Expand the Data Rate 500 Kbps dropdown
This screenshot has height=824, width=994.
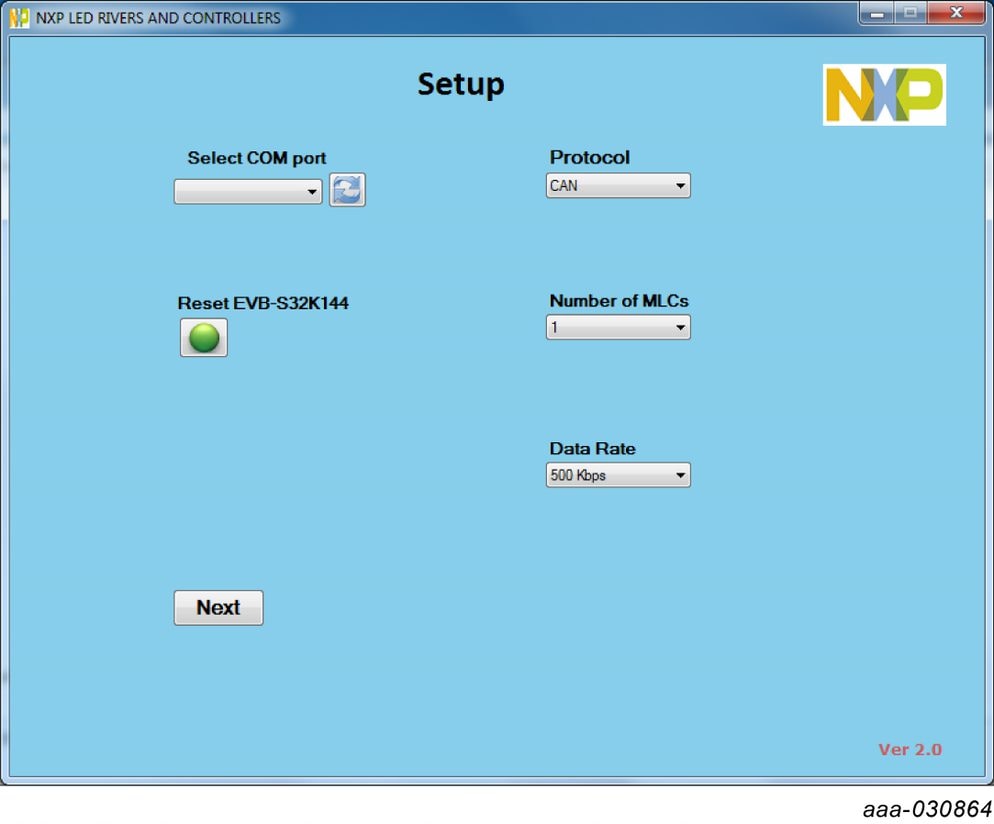(618, 476)
